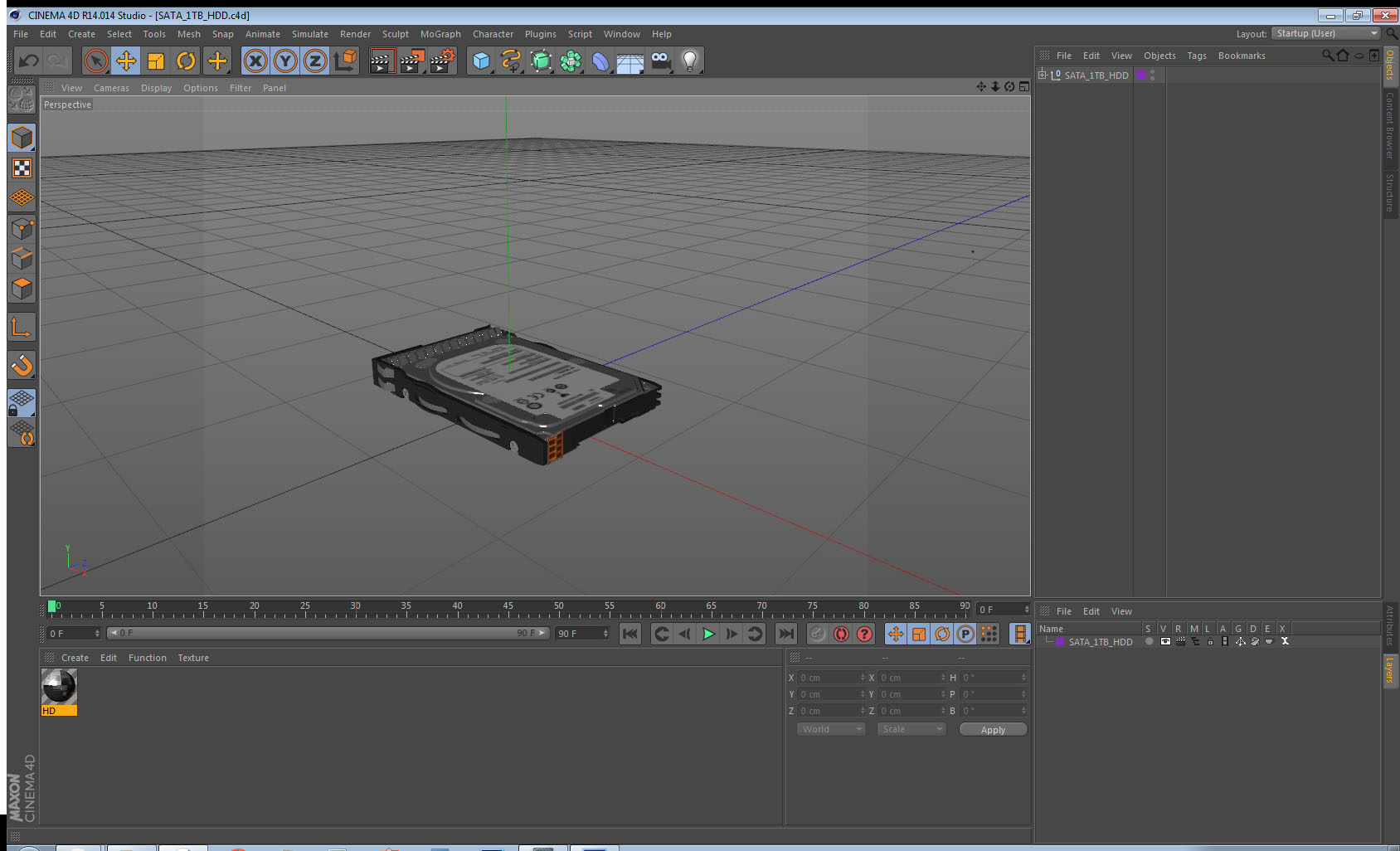
Task: Add an Array modeling object
Action: [x=571, y=61]
